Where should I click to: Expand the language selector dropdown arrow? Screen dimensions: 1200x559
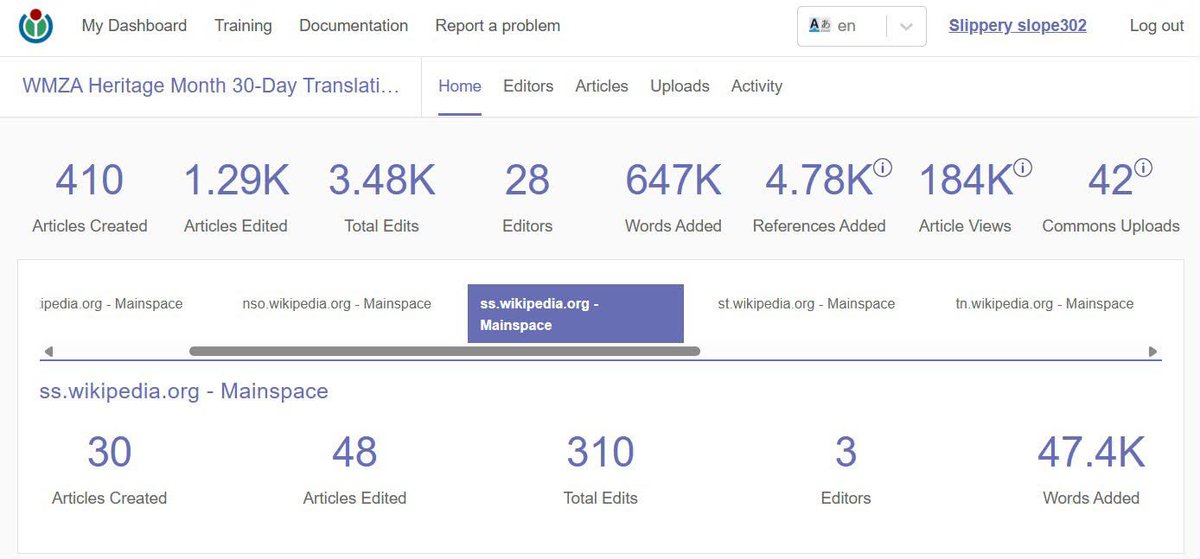point(906,27)
